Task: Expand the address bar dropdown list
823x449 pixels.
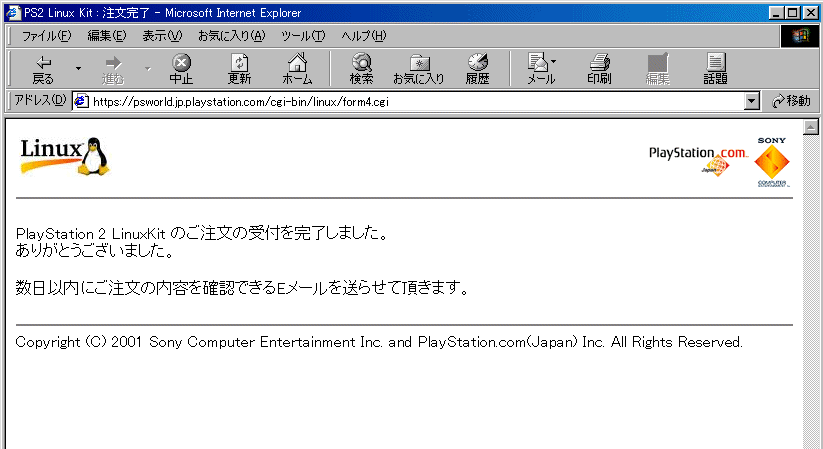Action: [752, 101]
